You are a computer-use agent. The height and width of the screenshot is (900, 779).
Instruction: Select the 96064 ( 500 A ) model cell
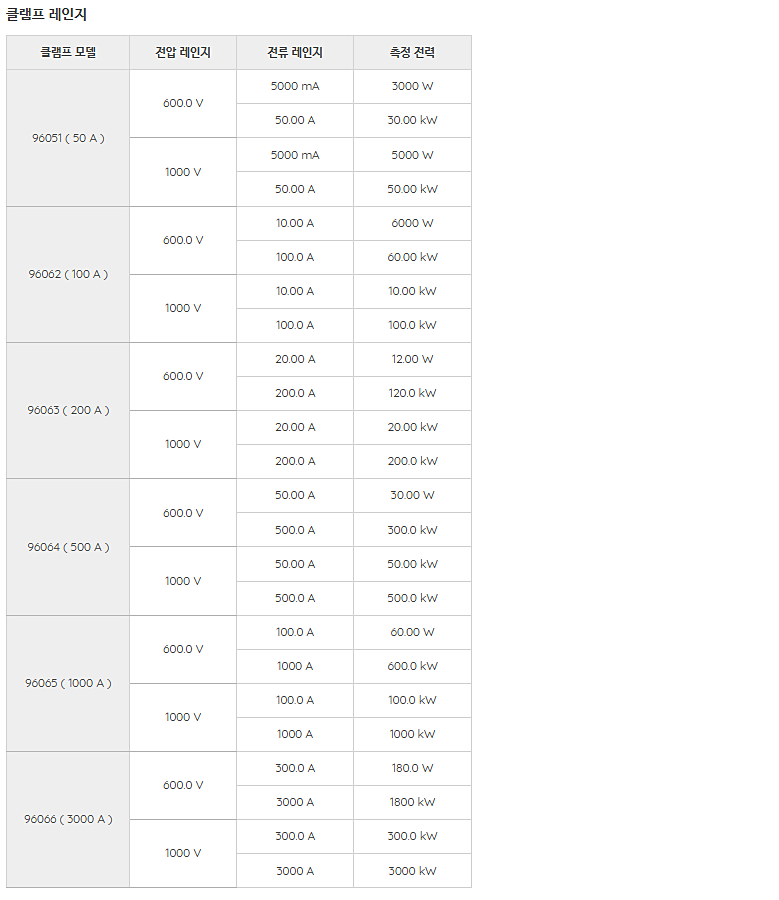(x=68, y=547)
